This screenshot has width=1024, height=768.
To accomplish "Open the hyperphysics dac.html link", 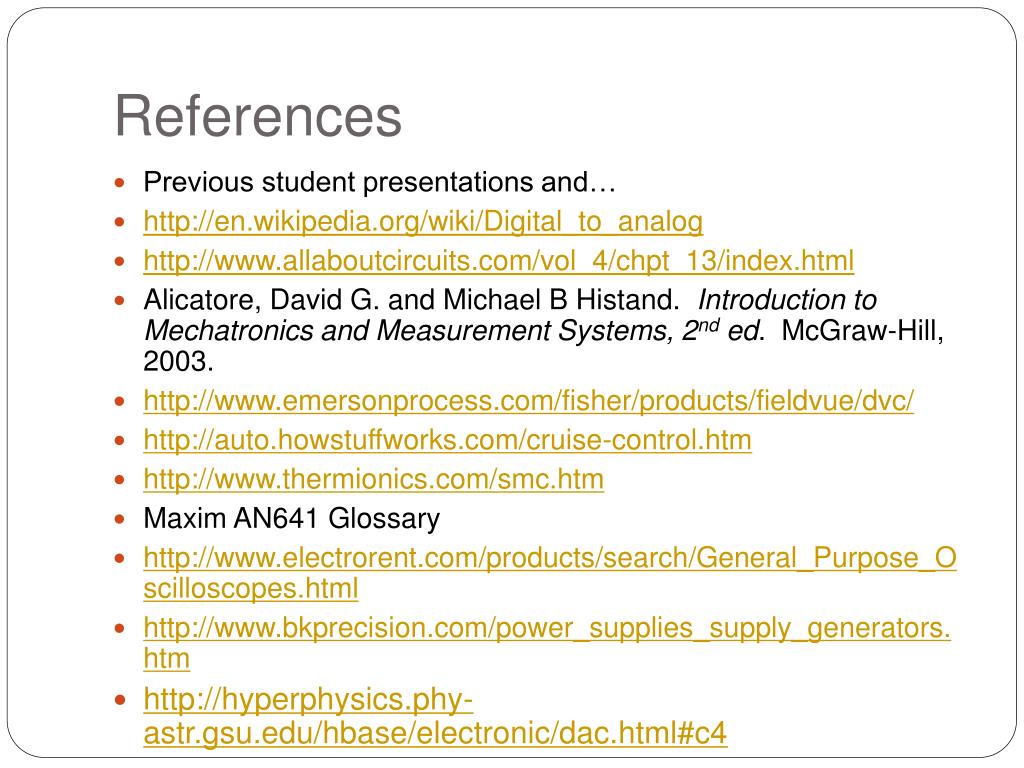I will (x=435, y=716).
